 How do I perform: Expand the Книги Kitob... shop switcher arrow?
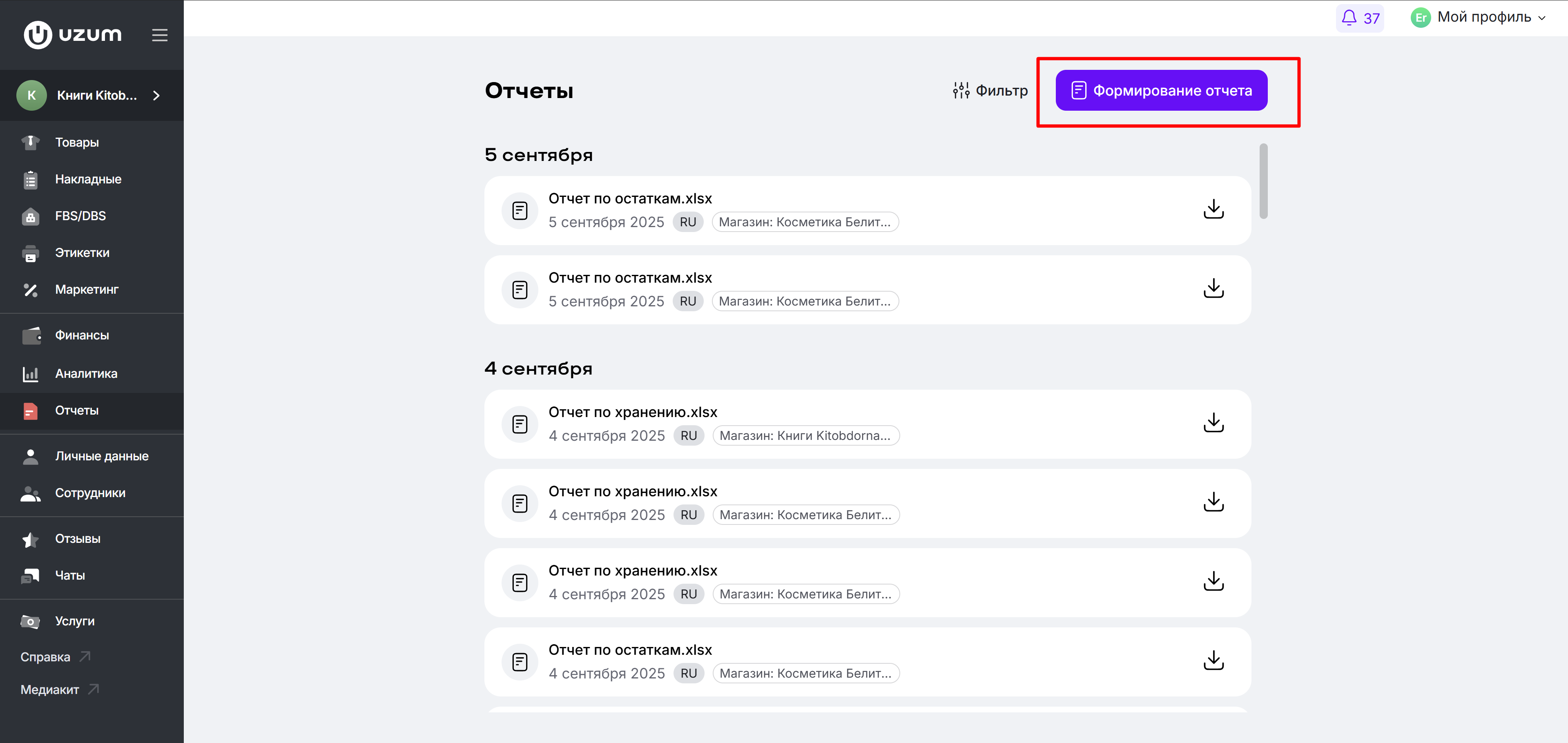coord(156,96)
